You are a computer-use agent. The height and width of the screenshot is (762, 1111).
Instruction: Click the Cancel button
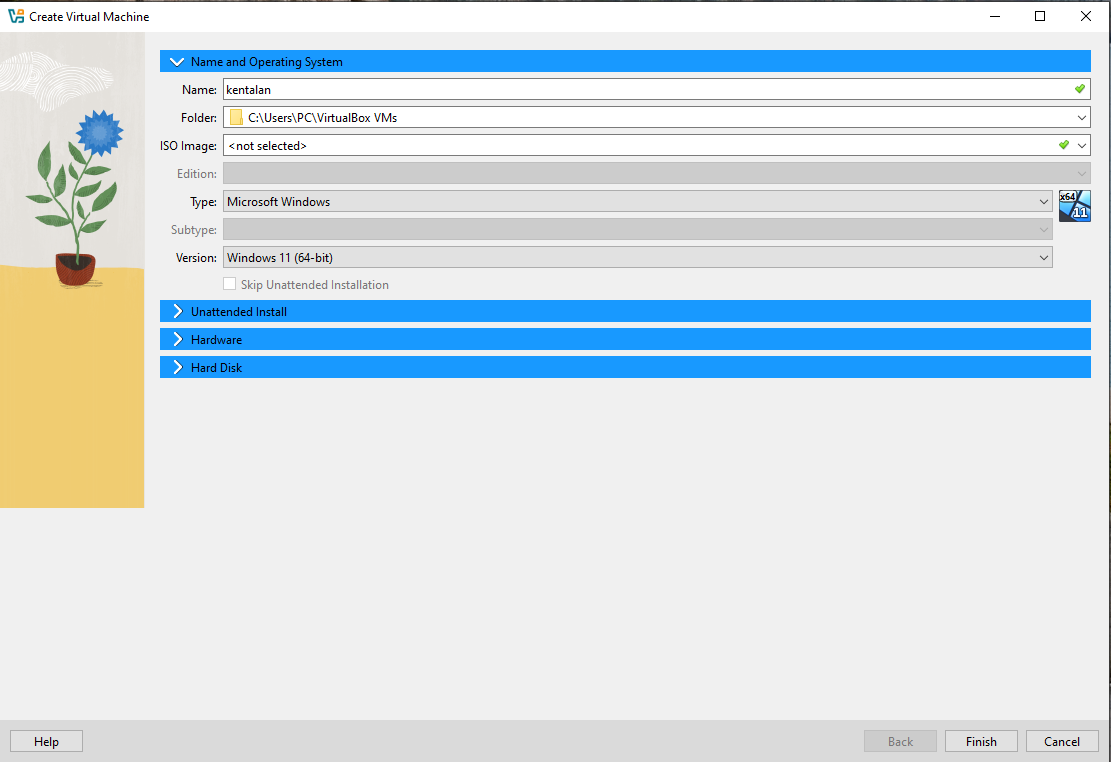[x=1061, y=741]
